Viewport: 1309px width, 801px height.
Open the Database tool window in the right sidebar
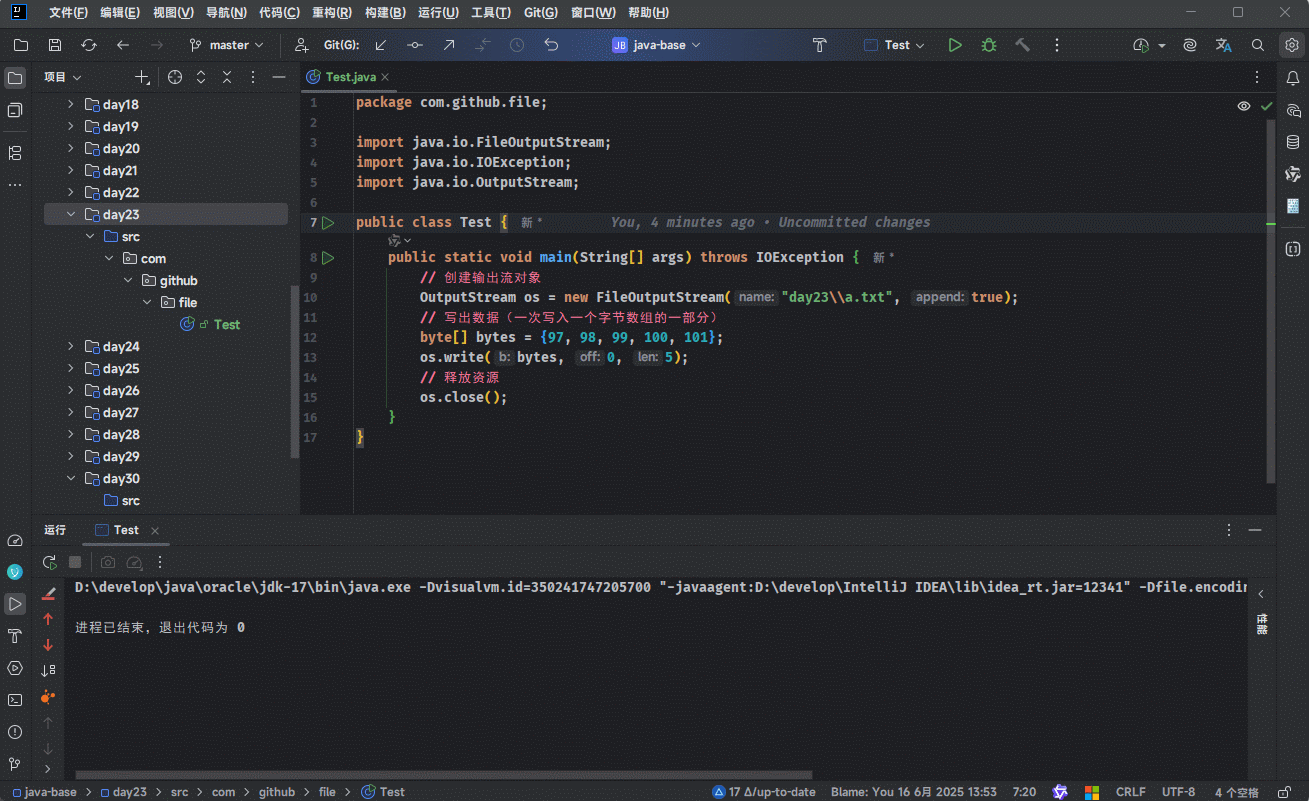(x=1292, y=142)
